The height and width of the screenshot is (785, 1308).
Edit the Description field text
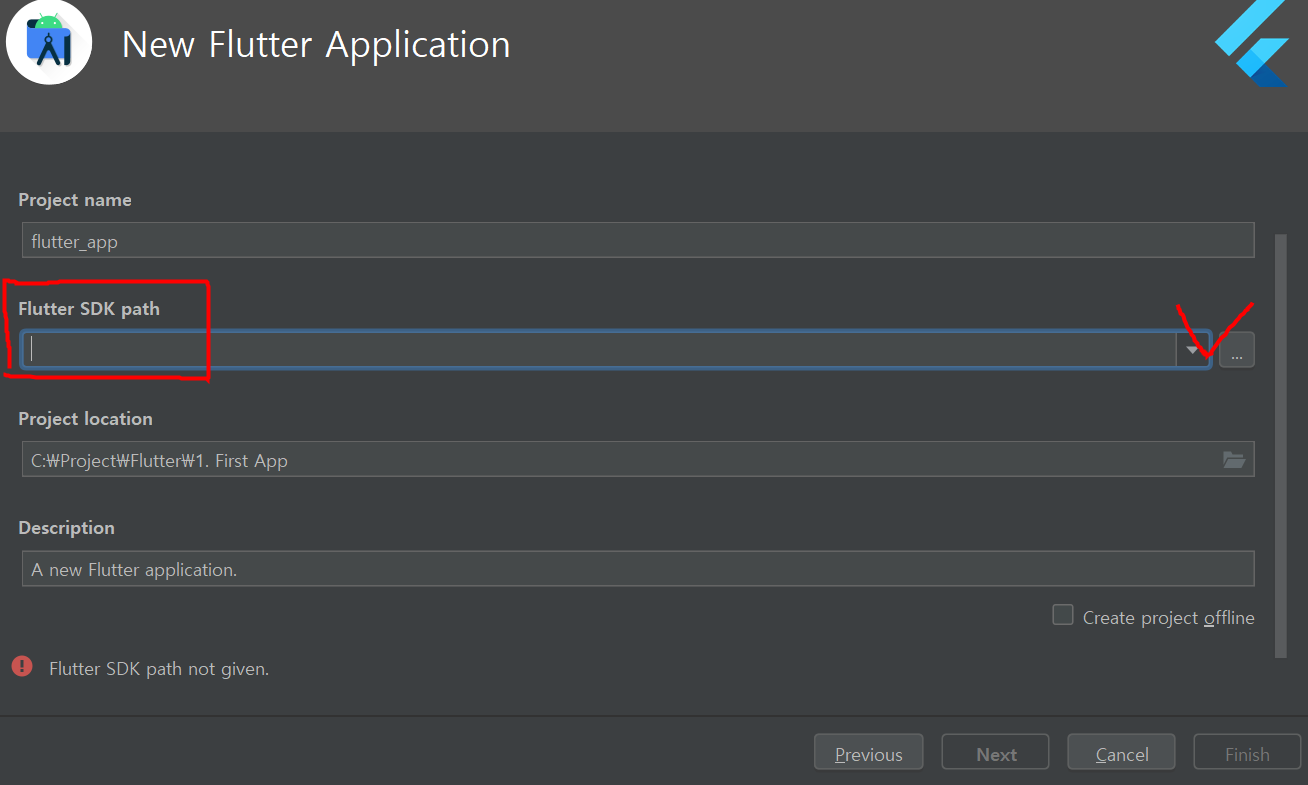[x=638, y=569]
